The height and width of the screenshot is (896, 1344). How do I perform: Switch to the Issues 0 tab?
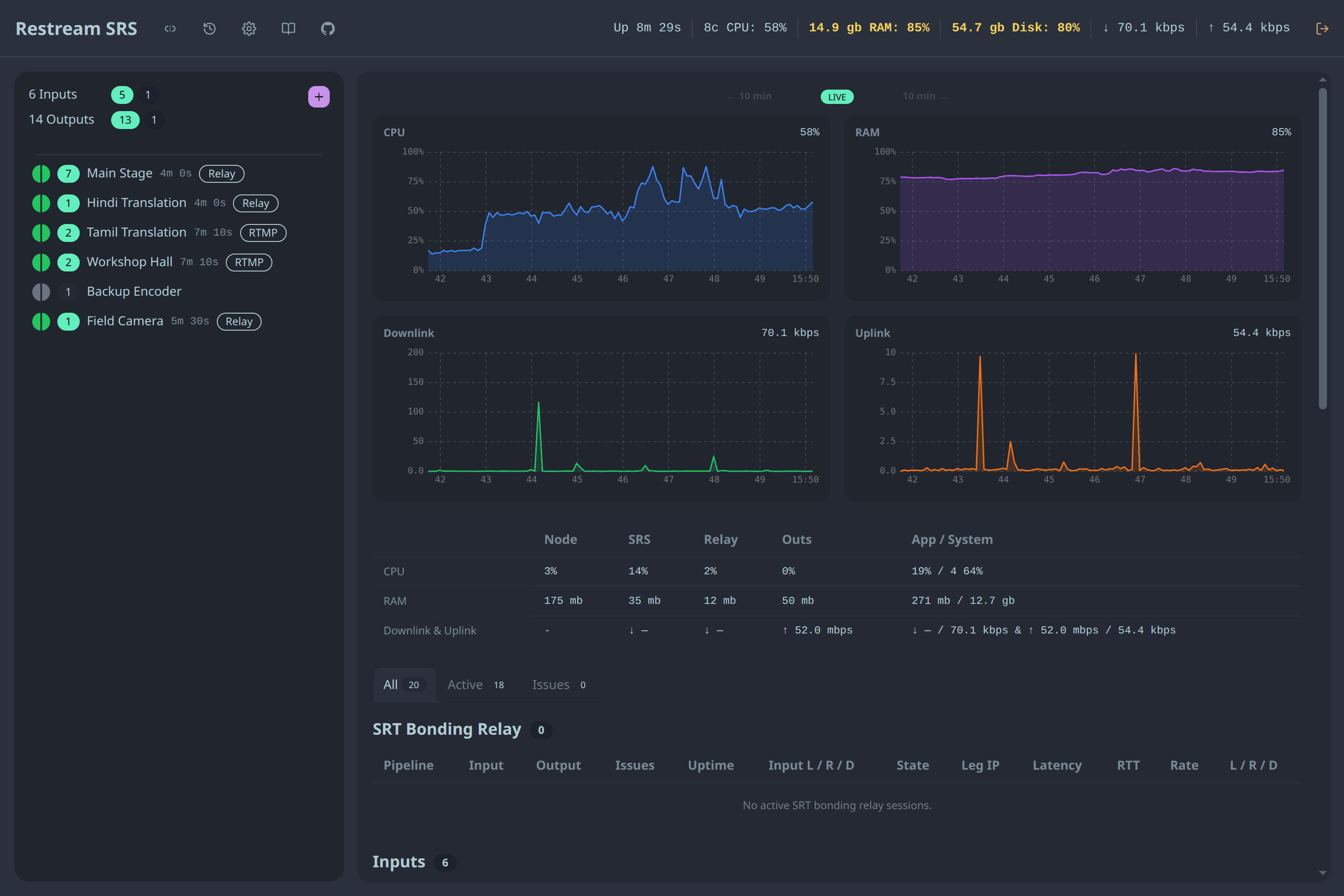[x=560, y=685]
